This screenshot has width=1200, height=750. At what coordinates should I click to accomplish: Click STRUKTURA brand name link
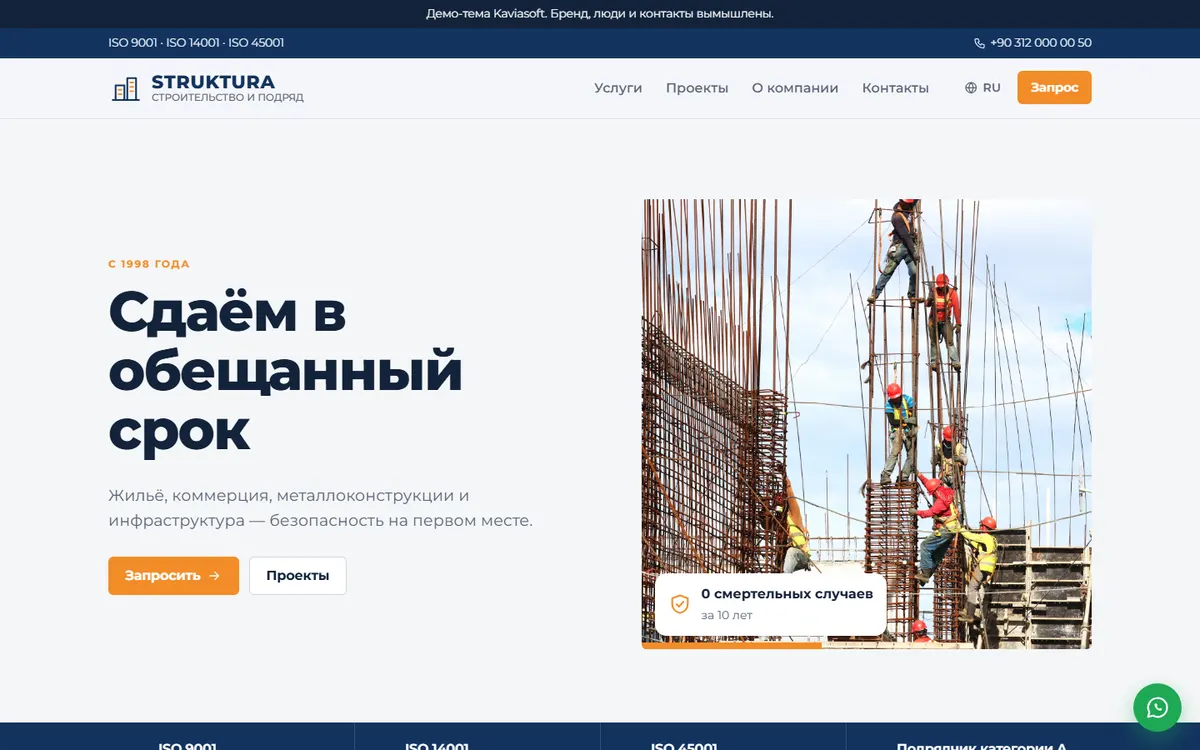pyautogui.click(x=213, y=82)
